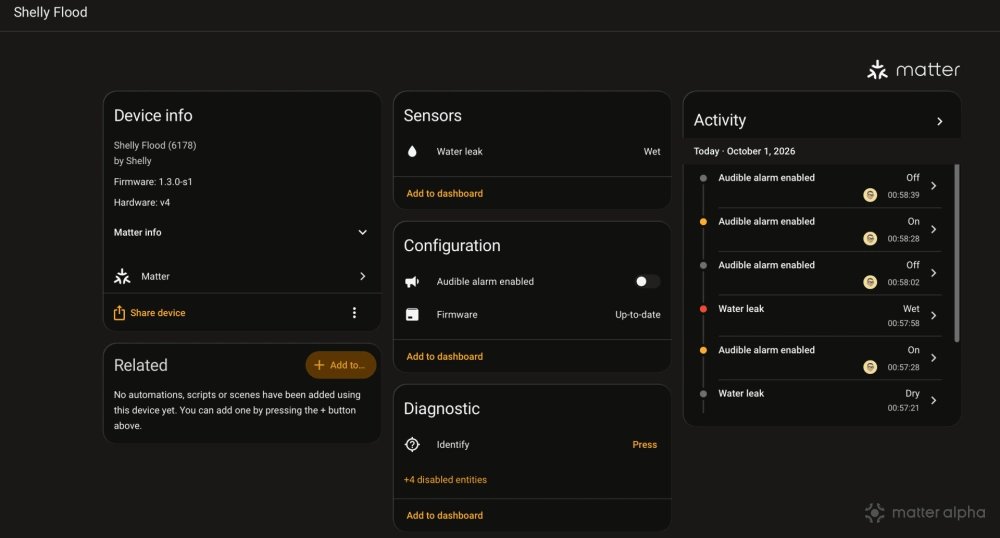The width and height of the screenshot is (1000, 538).
Task: Click user avatar on 00:58:39 activity entry
Action: [x=870, y=195]
